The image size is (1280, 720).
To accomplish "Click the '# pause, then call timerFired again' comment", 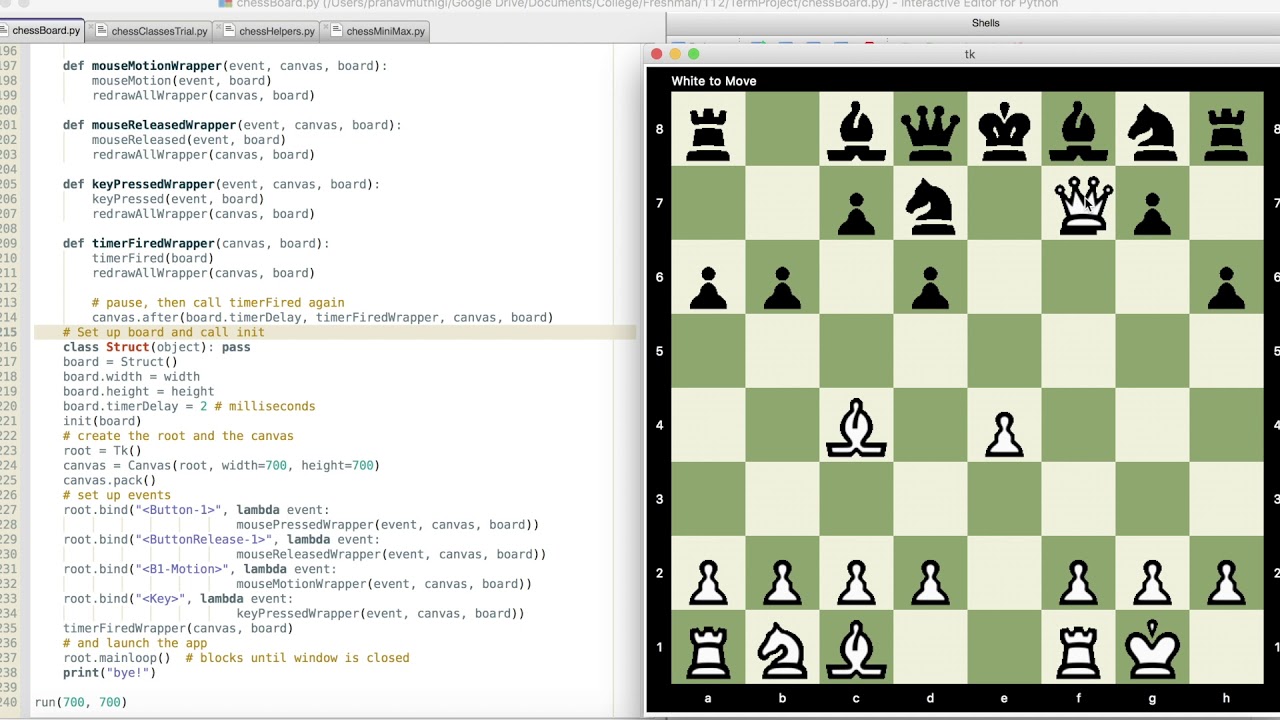I will click(218, 302).
